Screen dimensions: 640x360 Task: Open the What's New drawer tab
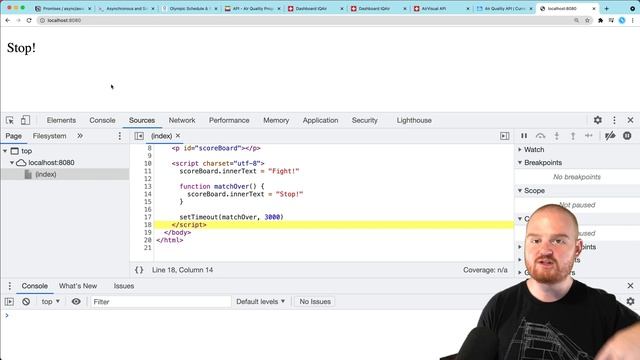tap(78, 286)
